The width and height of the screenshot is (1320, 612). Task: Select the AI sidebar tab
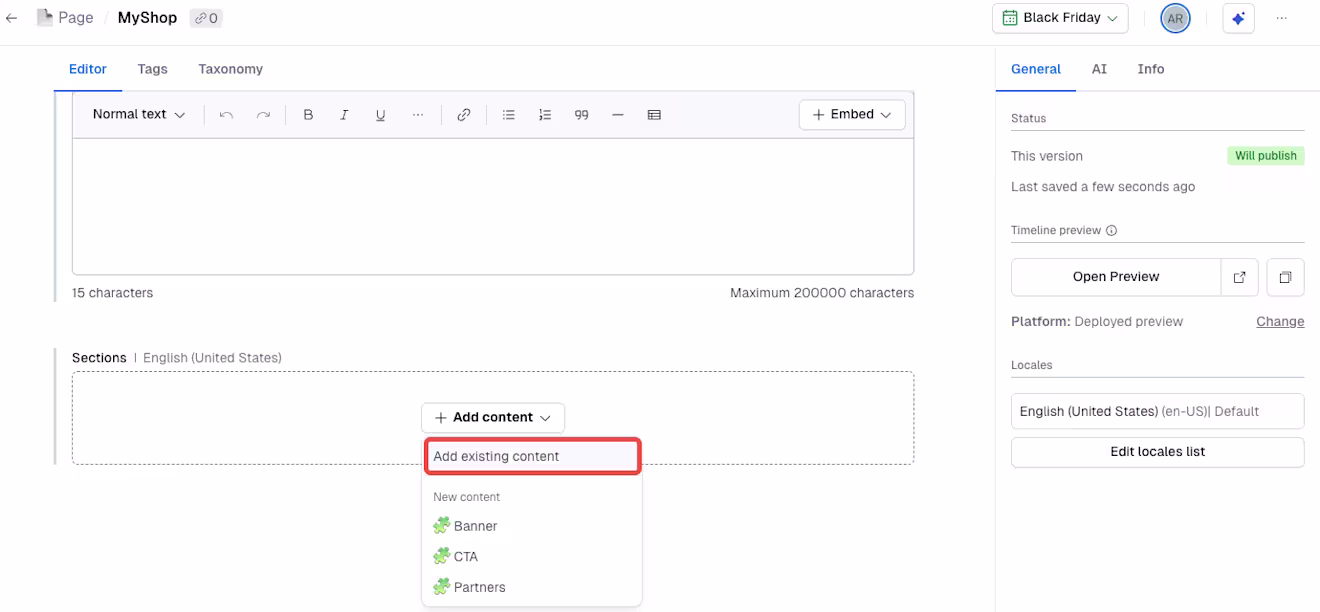coord(1099,69)
